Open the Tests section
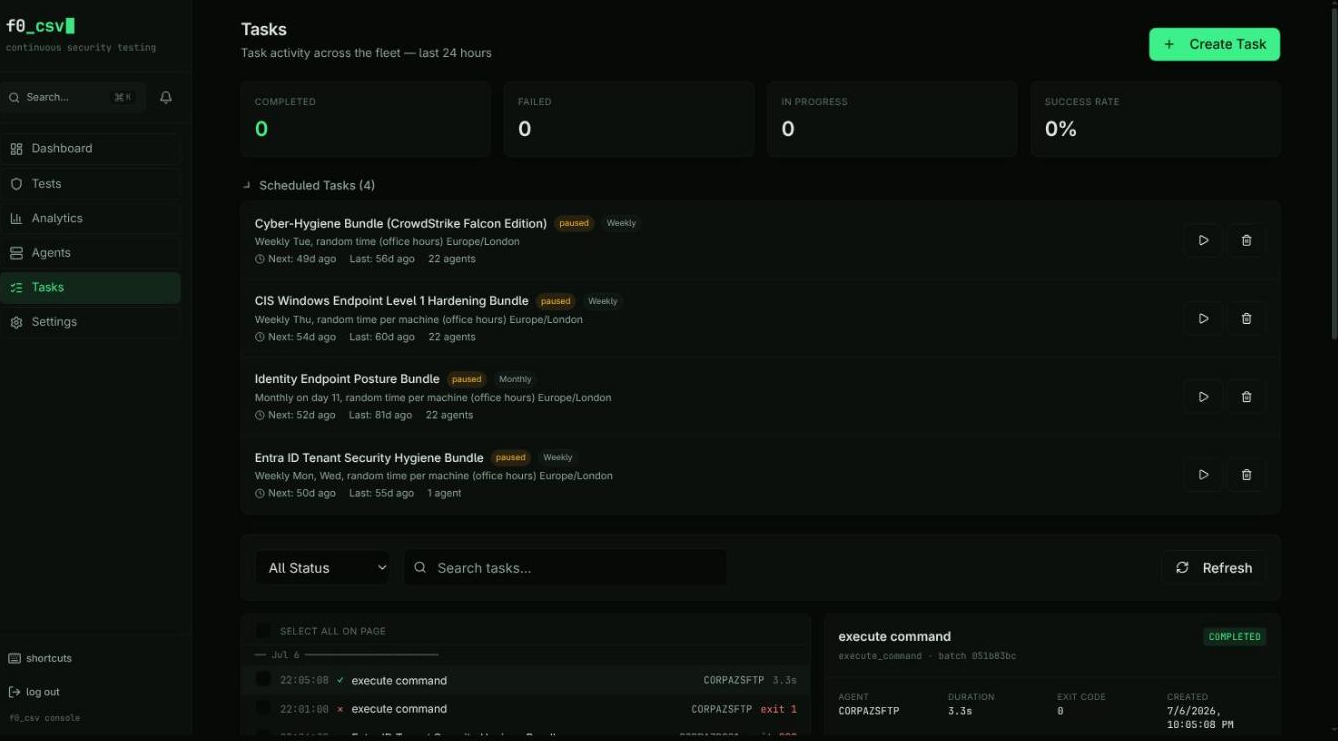The width and height of the screenshot is (1338, 741). coord(90,183)
